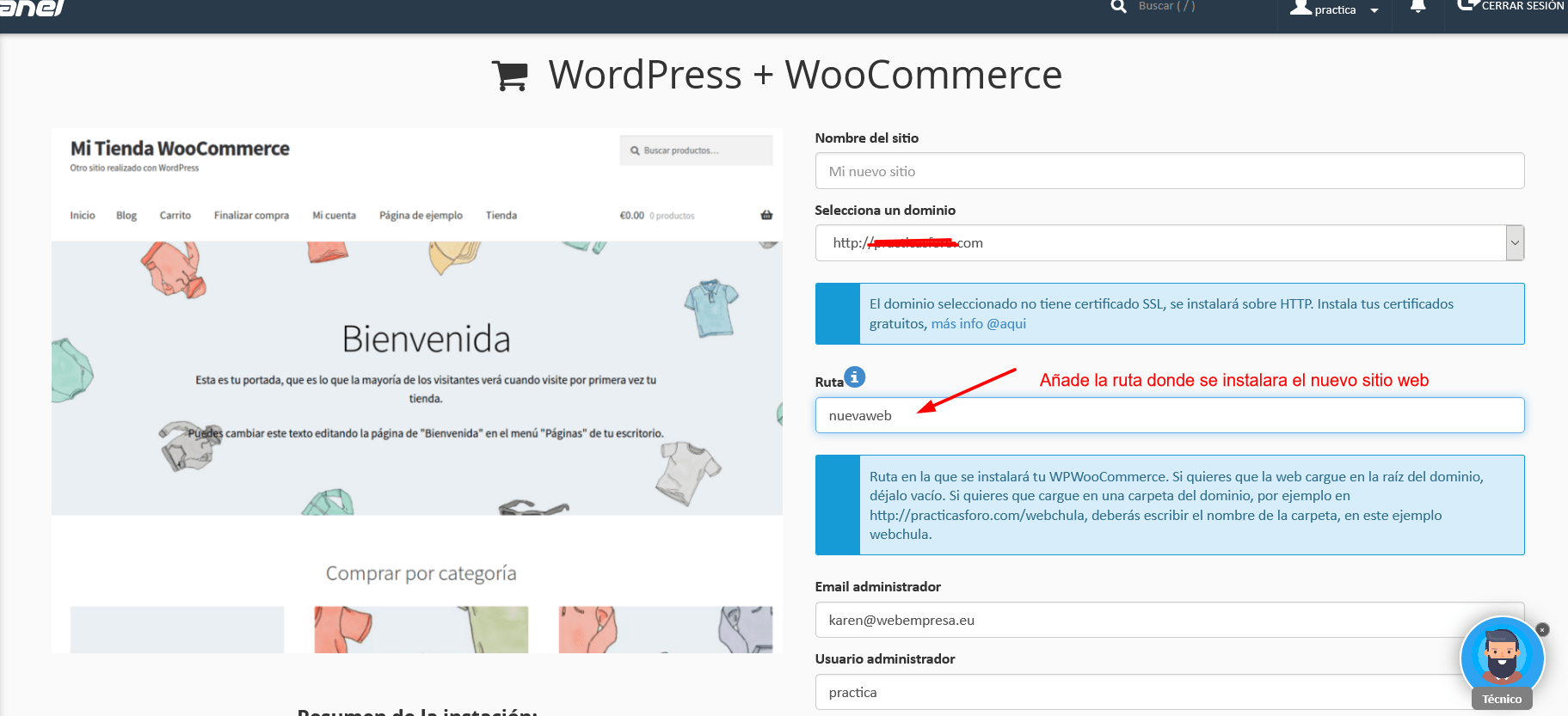This screenshot has width=1568, height=716.
Task: Click the Usuario administrador field
Action: click(1170, 692)
